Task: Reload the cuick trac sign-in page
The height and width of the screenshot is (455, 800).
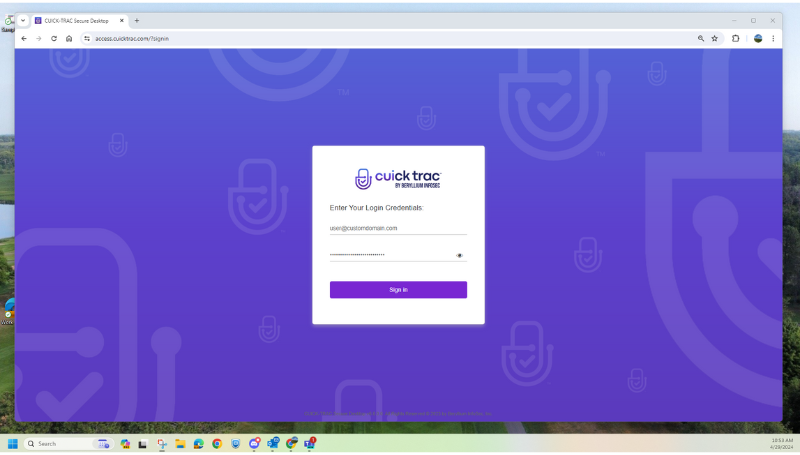Action: (54, 39)
